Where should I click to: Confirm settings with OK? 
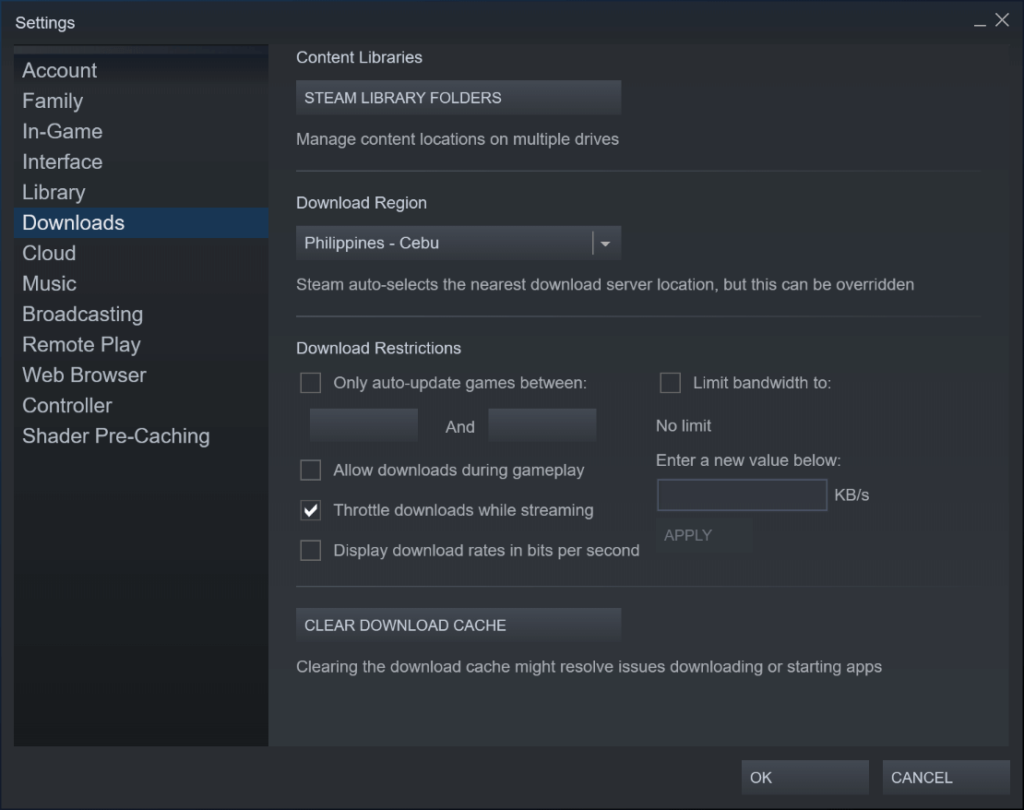coord(804,777)
